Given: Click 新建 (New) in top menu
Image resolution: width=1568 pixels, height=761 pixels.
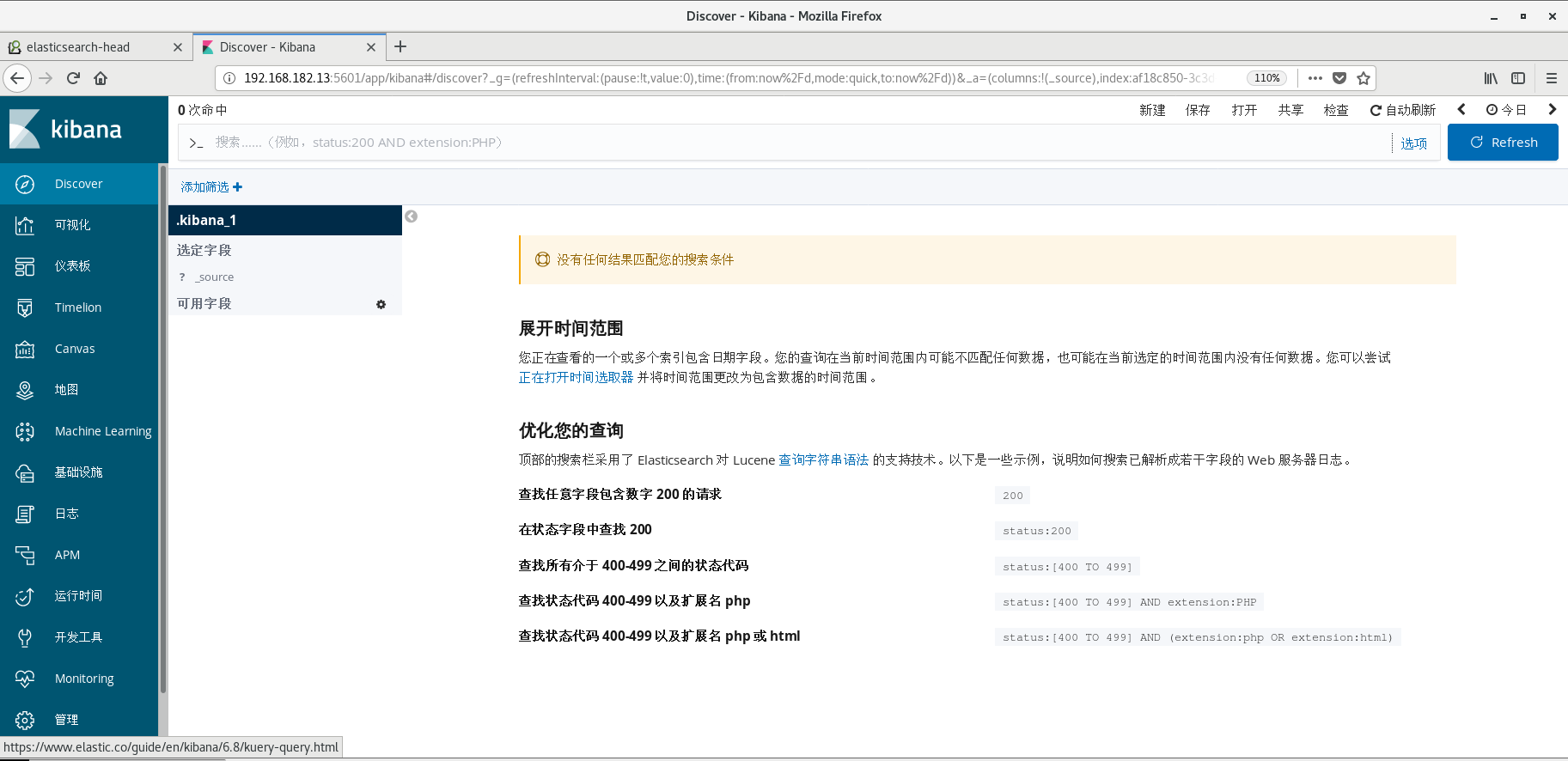Looking at the screenshot, I should [1152, 110].
